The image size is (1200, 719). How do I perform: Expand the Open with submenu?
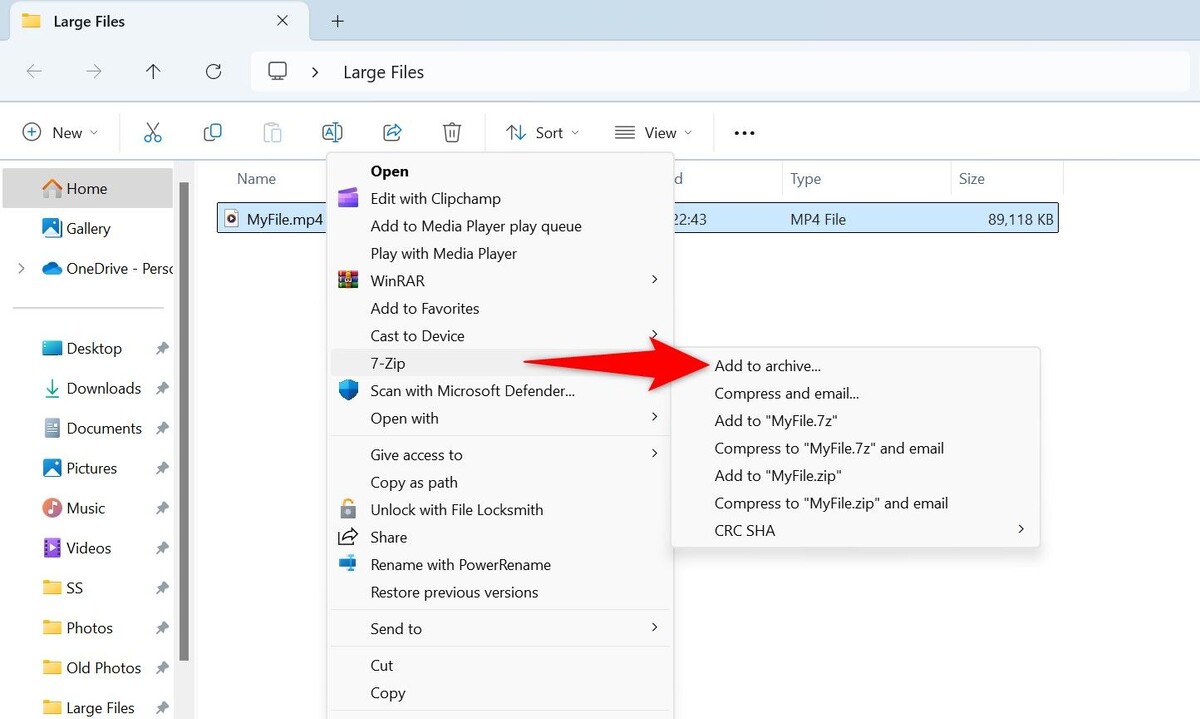pyautogui.click(x=655, y=417)
